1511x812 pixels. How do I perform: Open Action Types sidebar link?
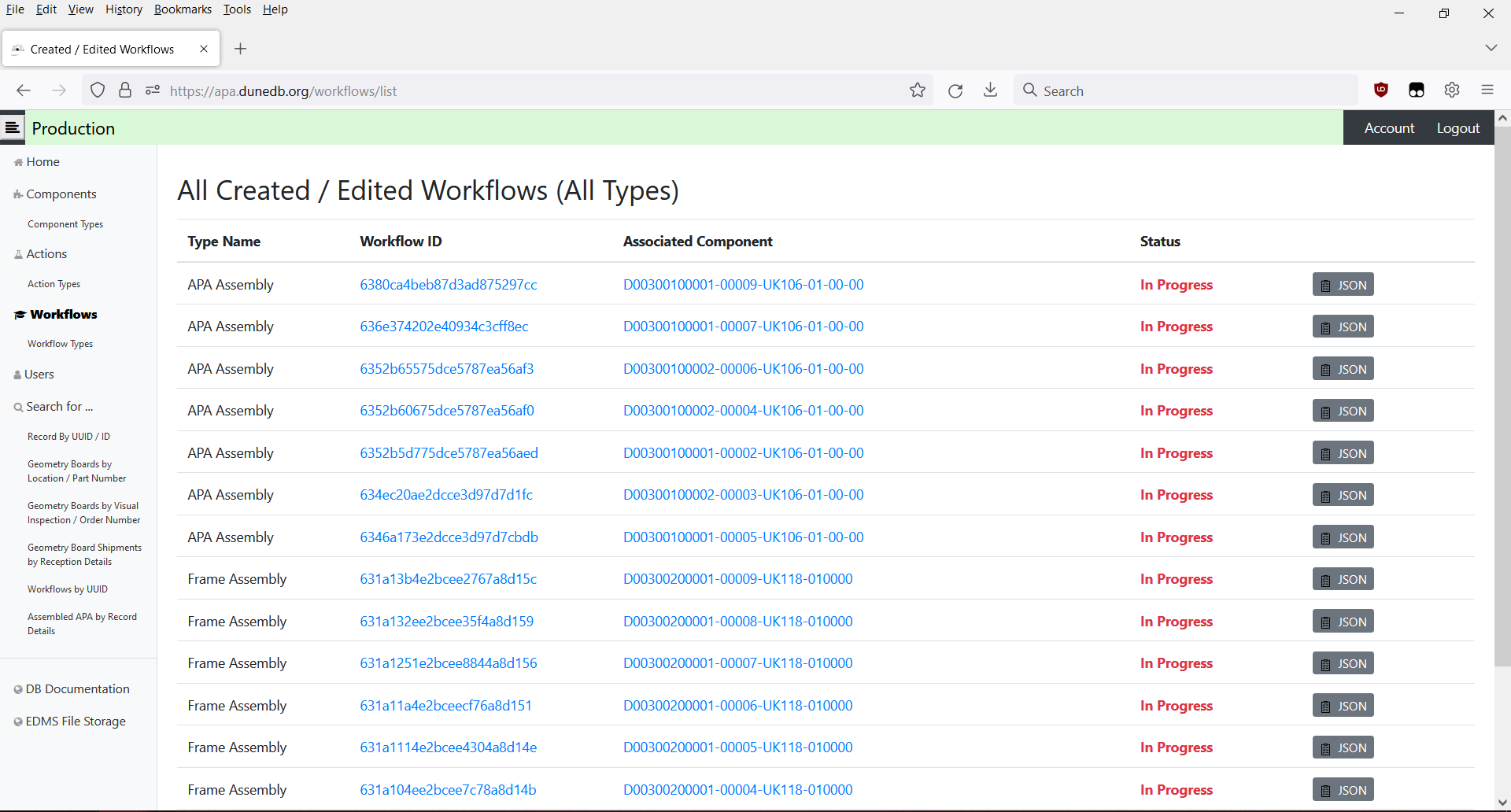(x=54, y=284)
